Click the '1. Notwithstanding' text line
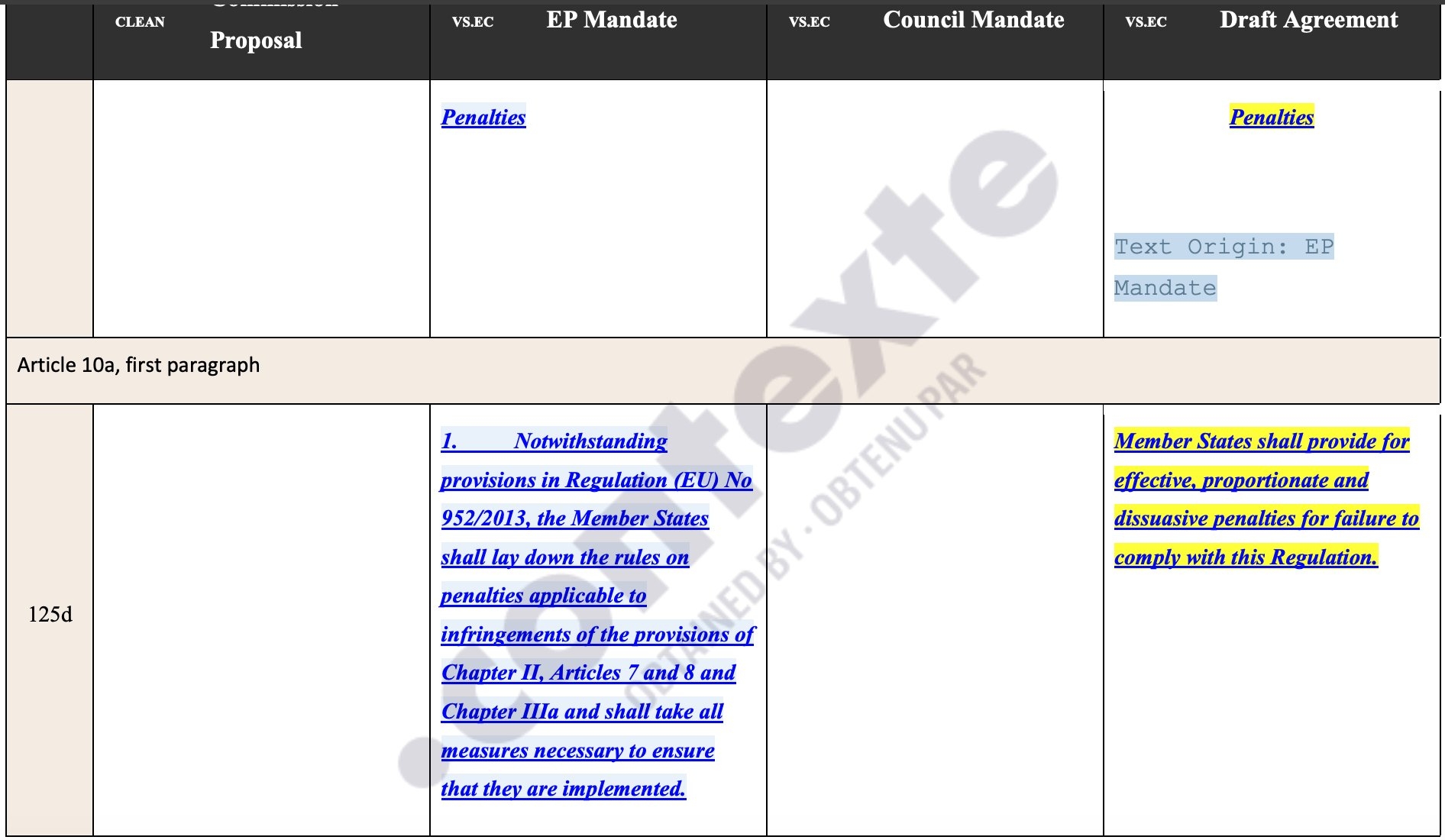1445x840 pixels. (554, 441)
